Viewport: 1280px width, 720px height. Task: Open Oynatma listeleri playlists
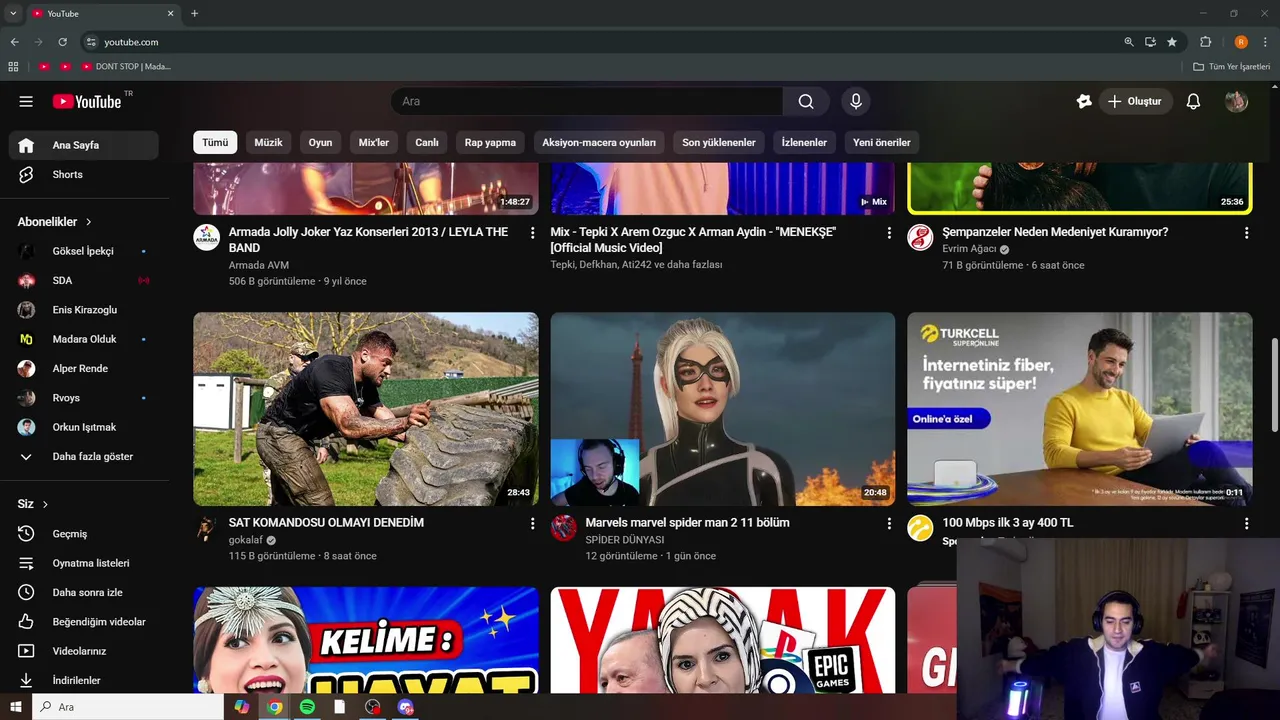click(84, 563)
